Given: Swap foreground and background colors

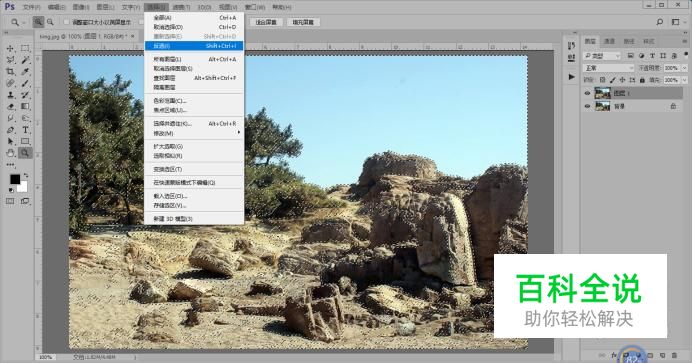Looking at the screenshot, I should pos(26,175).
